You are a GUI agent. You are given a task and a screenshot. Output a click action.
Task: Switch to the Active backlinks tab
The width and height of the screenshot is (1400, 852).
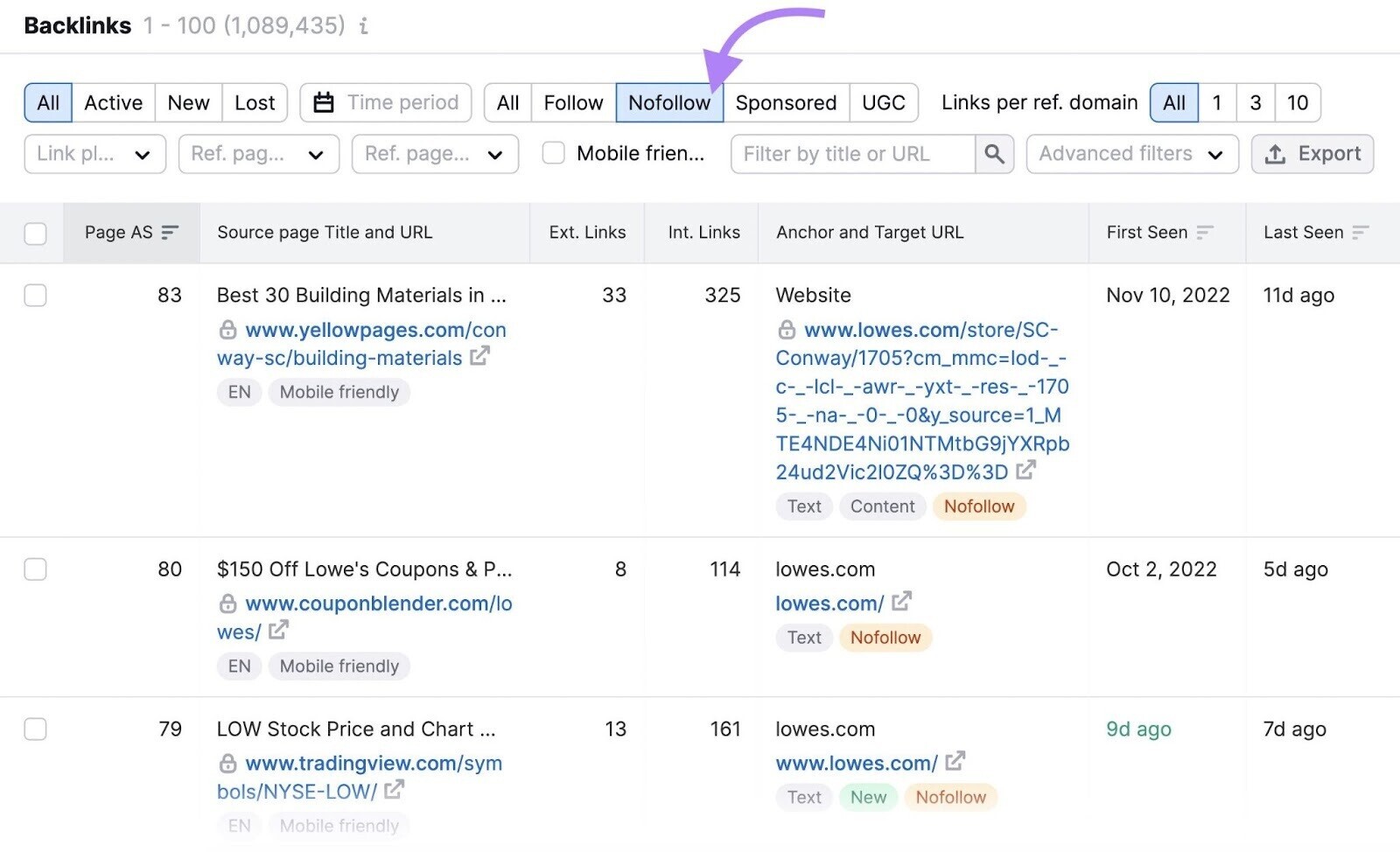113,102
